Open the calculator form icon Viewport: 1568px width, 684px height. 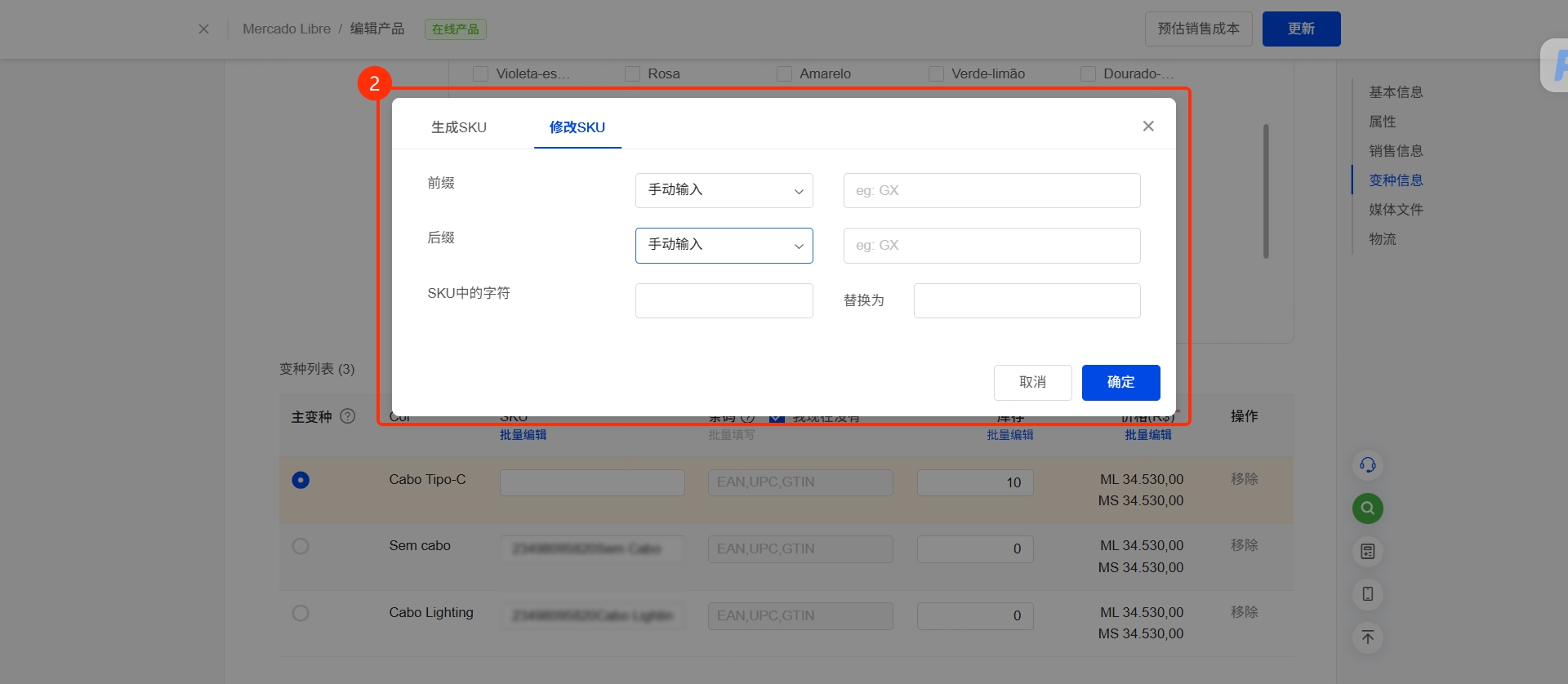(1368, 552)
